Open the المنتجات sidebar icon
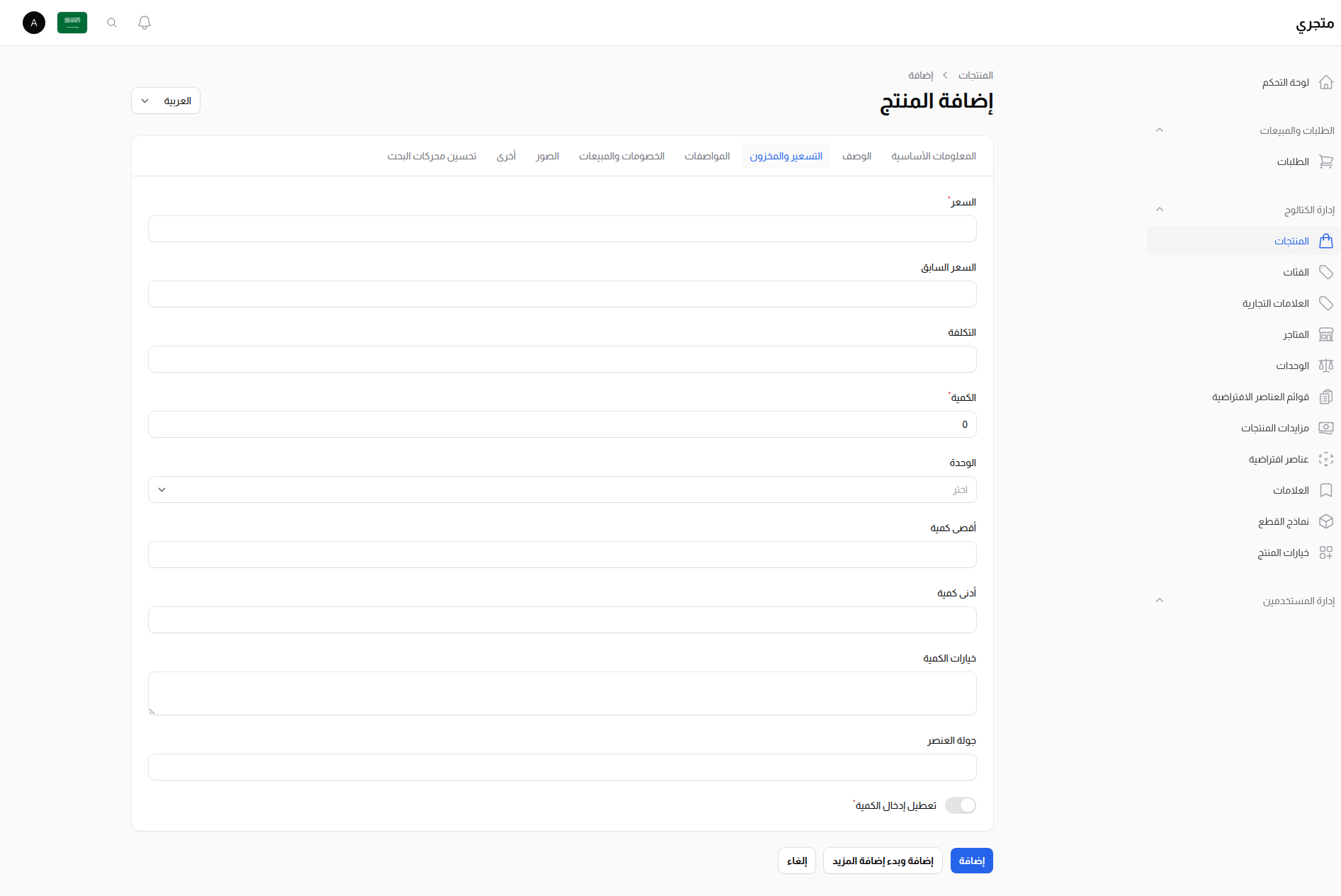 1325,241
